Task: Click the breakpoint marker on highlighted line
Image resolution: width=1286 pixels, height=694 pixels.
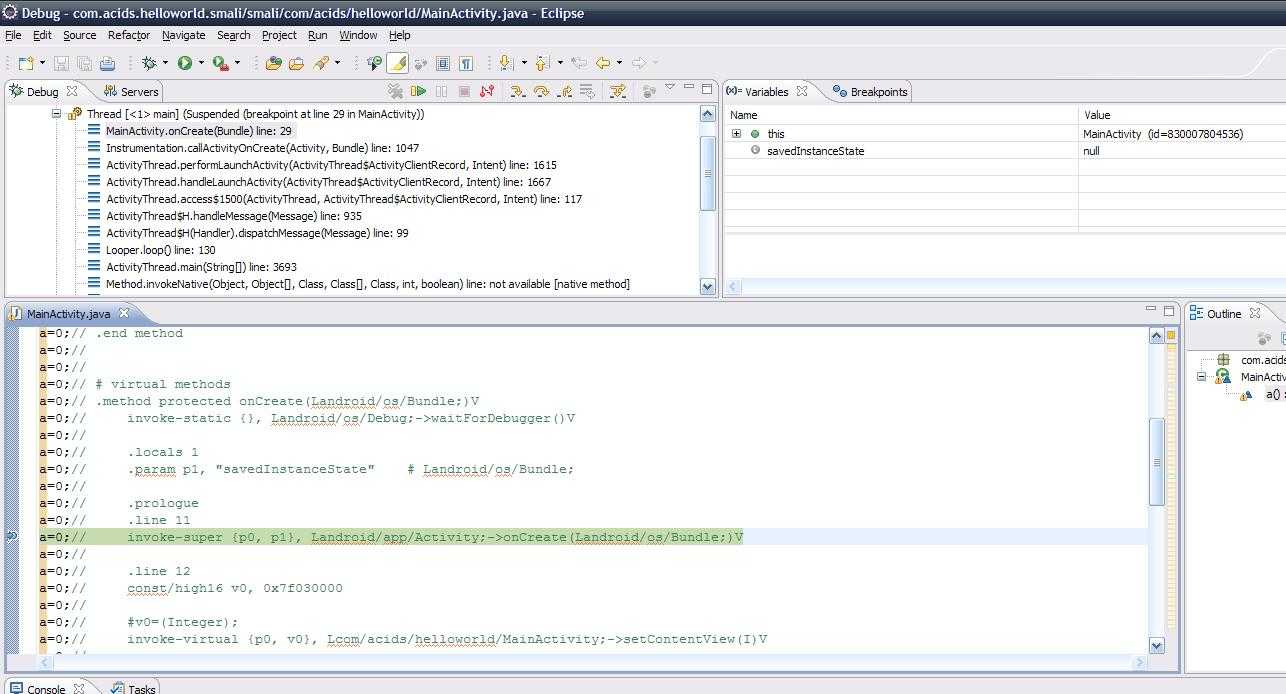Action: [x=13, y=537]
